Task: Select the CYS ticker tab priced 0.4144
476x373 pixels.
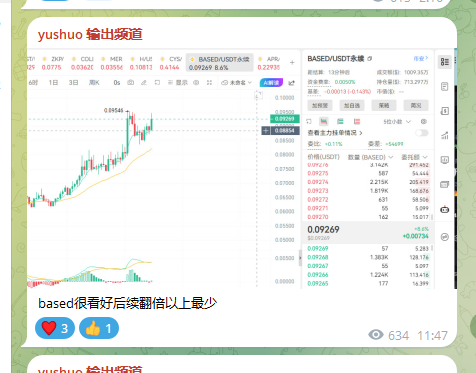Action: (x=171, y=63)
